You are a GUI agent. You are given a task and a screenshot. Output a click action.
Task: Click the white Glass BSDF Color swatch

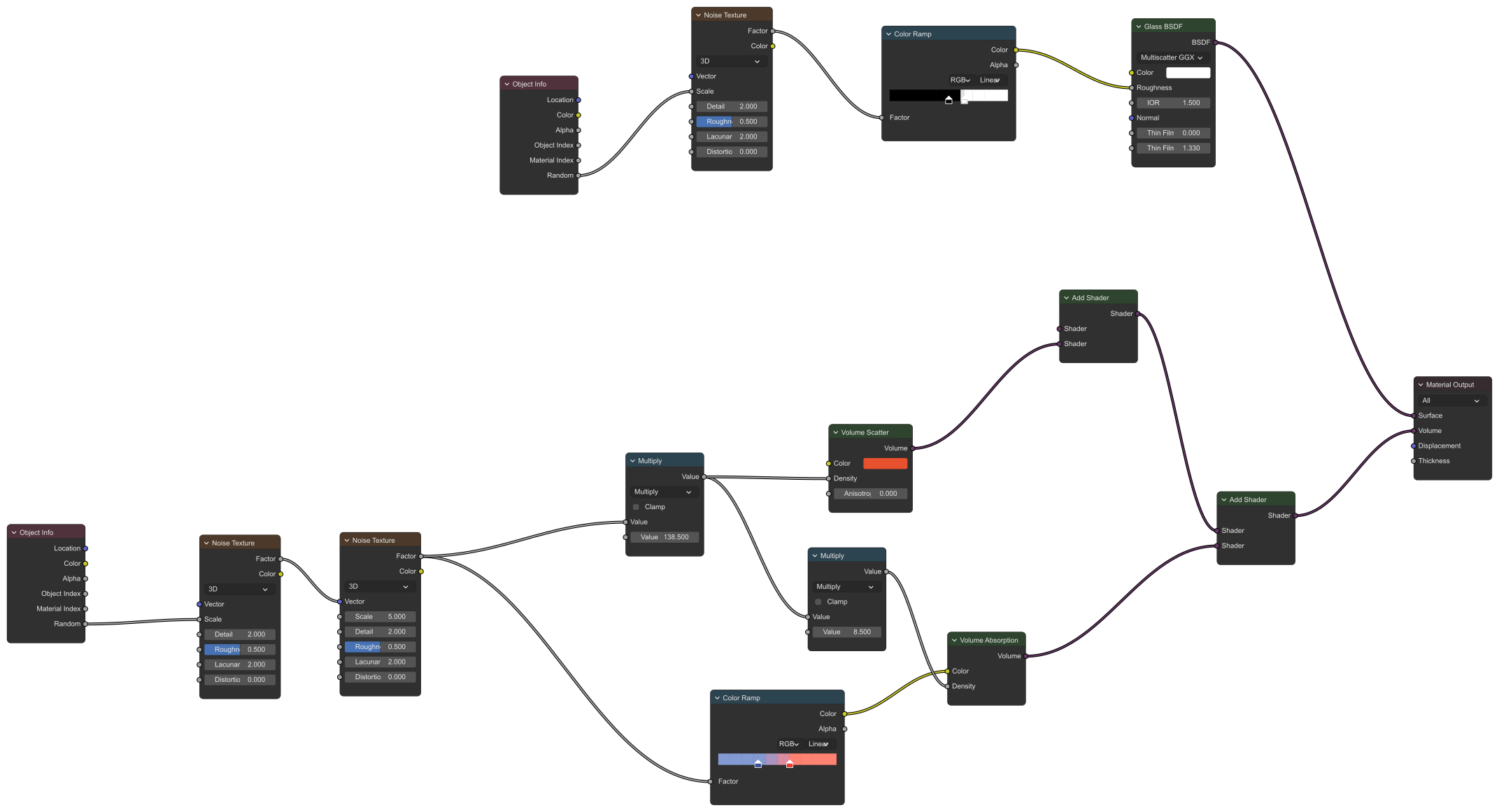pyautogui.click(x=1188, y=73)
